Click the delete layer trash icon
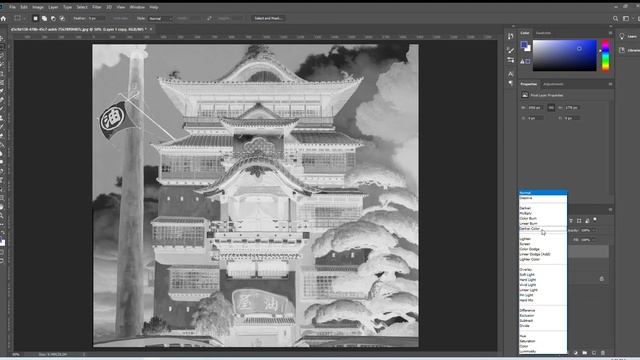 (603, 353)
